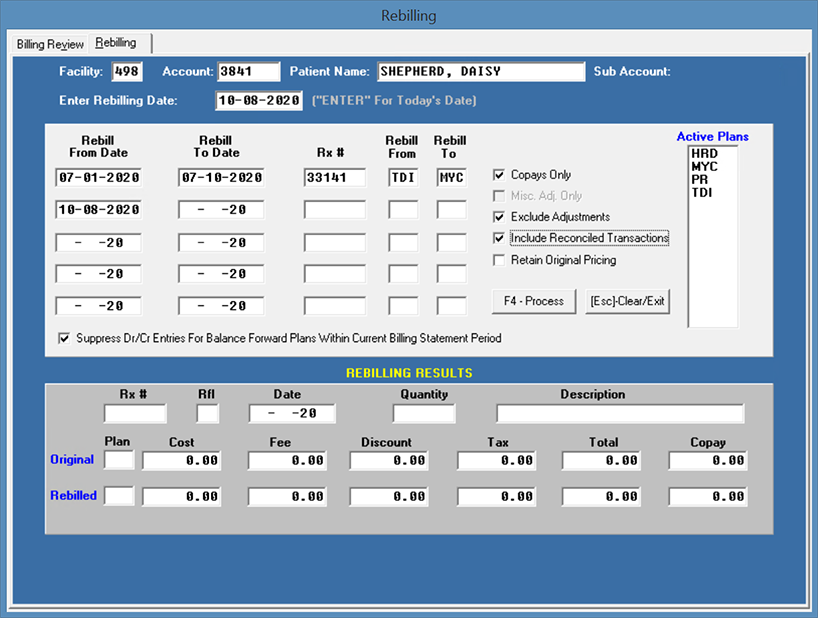
Task: Click the Description field in results
Action: click(620, 414)
